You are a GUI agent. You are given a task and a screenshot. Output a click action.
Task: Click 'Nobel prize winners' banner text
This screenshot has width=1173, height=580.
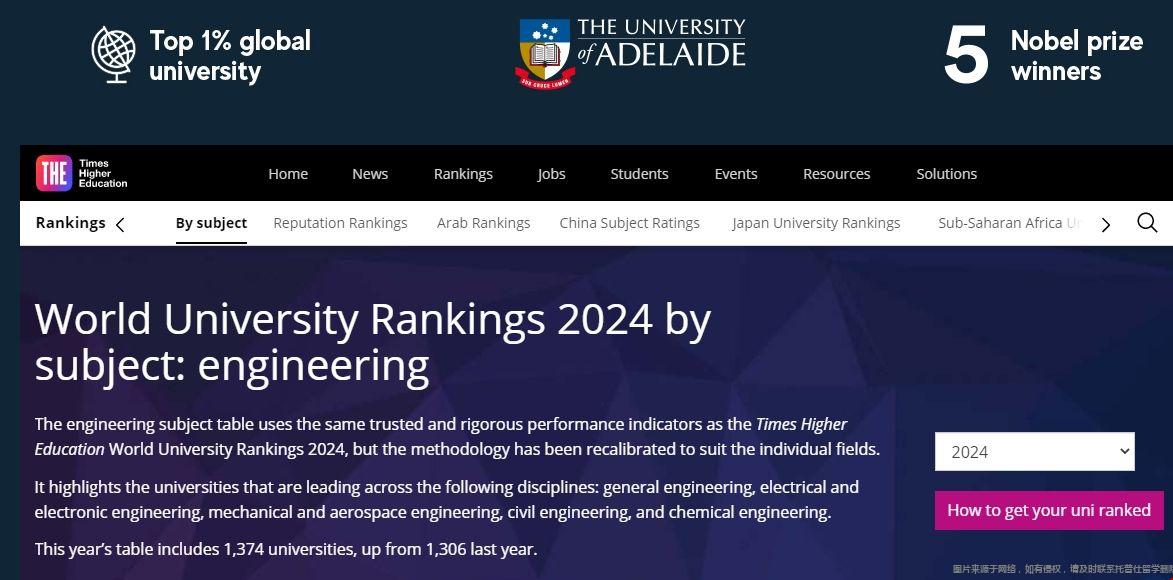(x=1076, y=55)
